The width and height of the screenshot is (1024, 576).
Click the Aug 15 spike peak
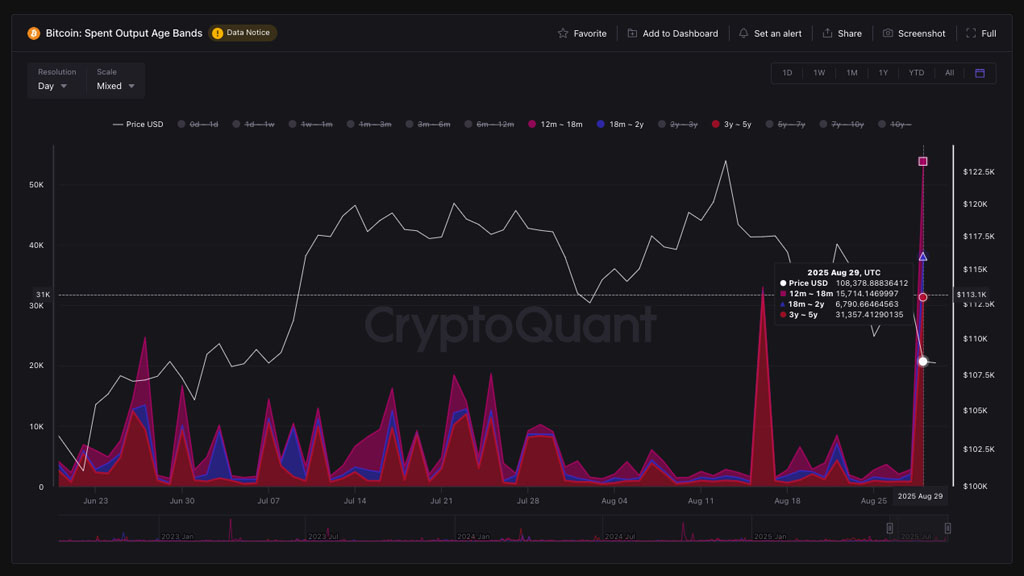(x=763, y=287)
